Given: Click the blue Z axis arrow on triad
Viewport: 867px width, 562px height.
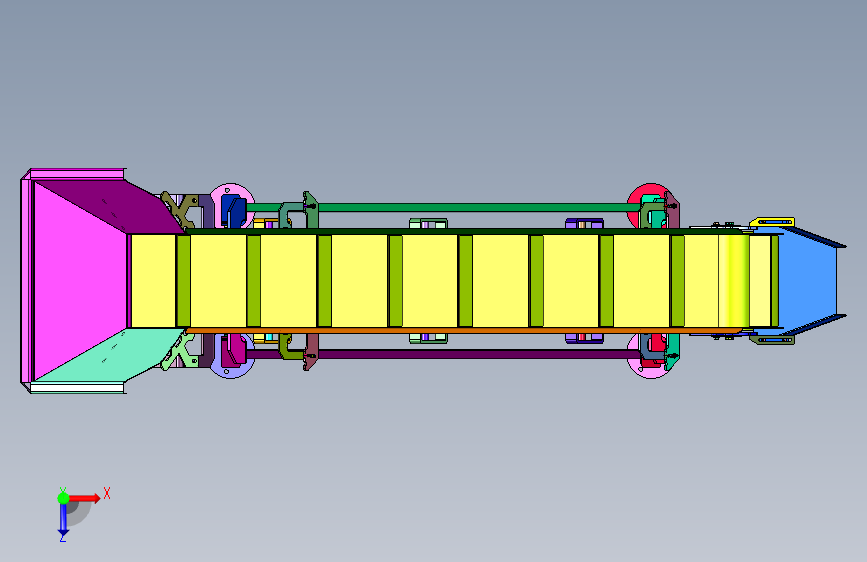Looking at the screenshot, I should tap(63, 520).
